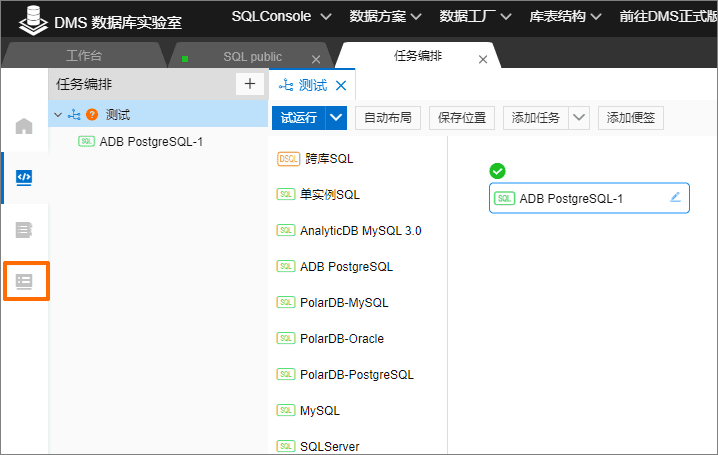This screenshot has height=455, width=718.
Task: Click the green status indicator on SQL public tab
Action: pos(185,59)
